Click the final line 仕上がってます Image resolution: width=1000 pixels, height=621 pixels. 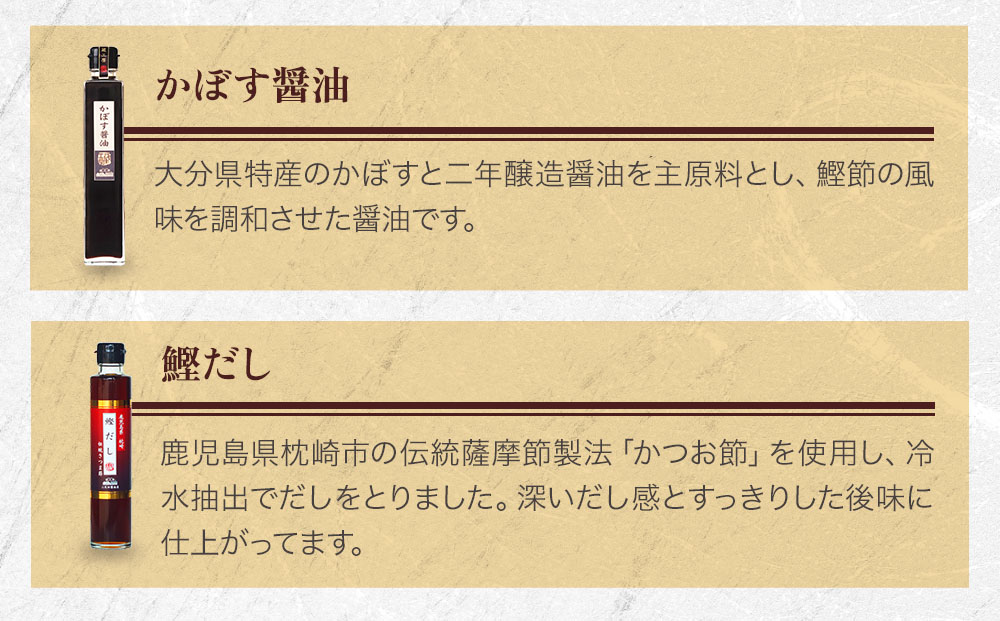pyautogui.click(x=259, y=545)
